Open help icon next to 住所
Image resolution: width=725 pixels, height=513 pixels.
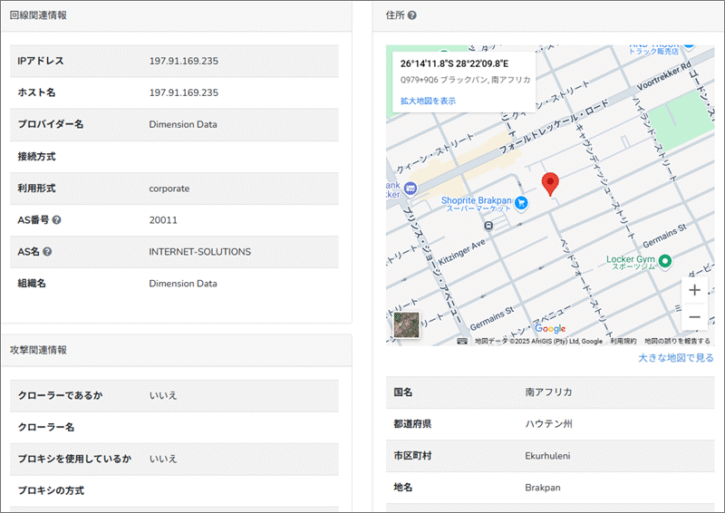[412, 15]
